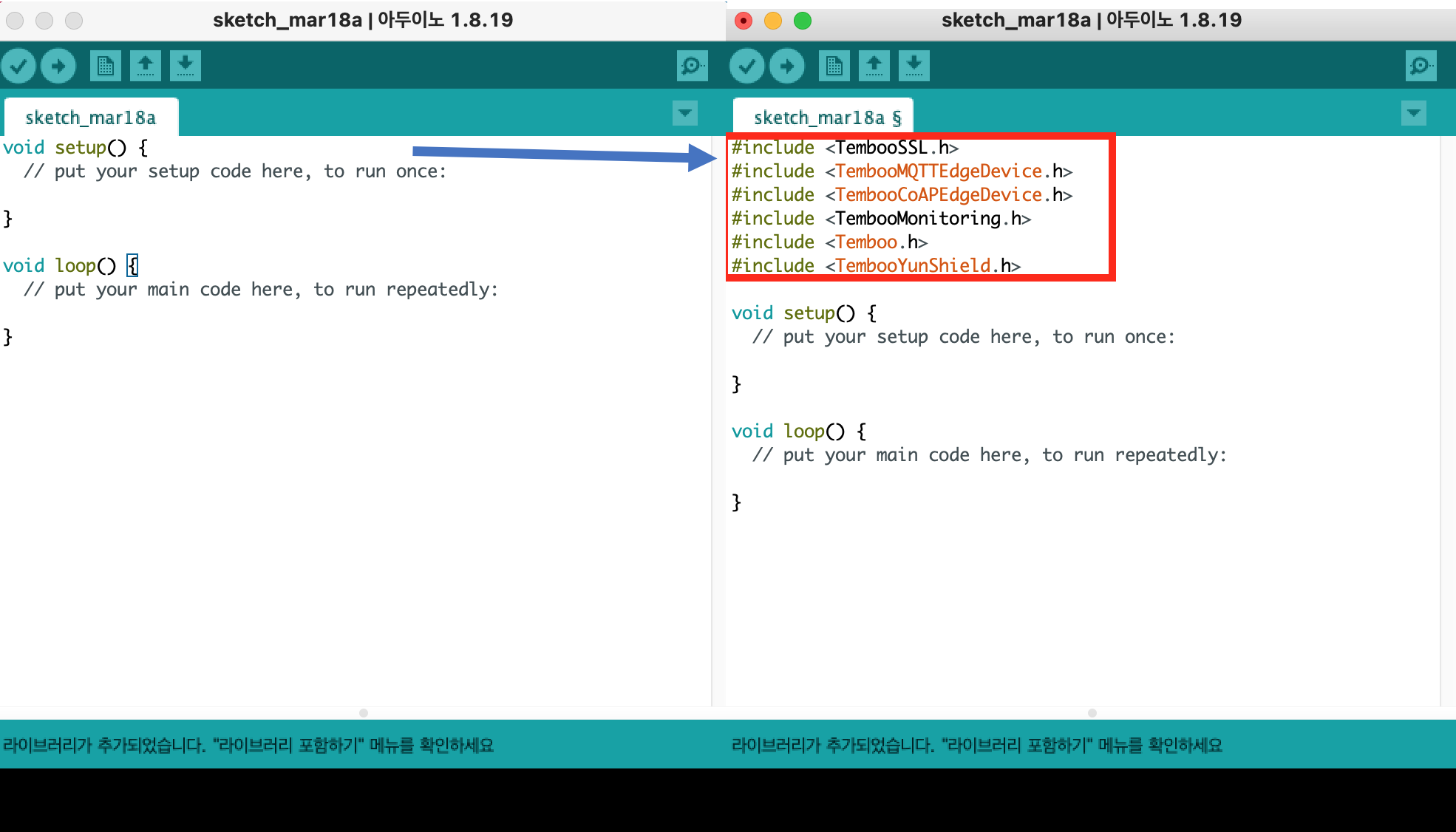Place cursor on TembooYunShield.h include line
1456x832 pixels.
click(875, 265)
